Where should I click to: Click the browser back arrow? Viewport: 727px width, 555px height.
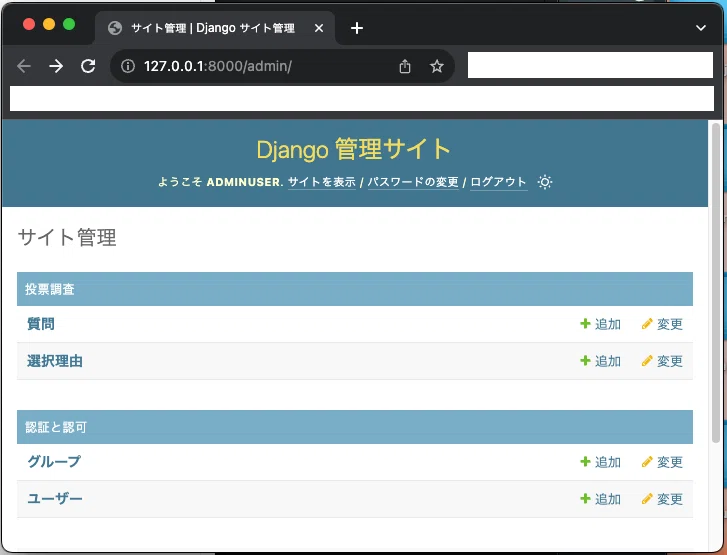coord(24,66)
